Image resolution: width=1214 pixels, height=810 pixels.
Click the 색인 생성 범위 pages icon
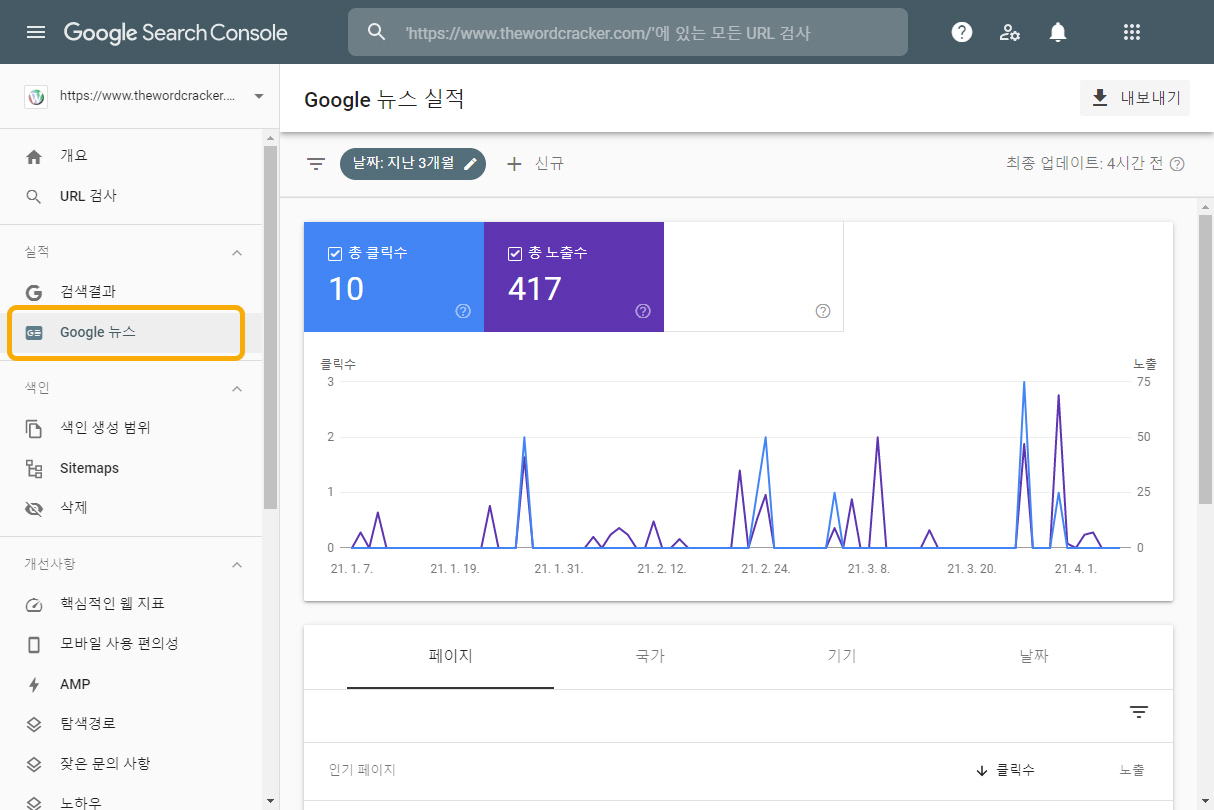[x=34, y=428]
